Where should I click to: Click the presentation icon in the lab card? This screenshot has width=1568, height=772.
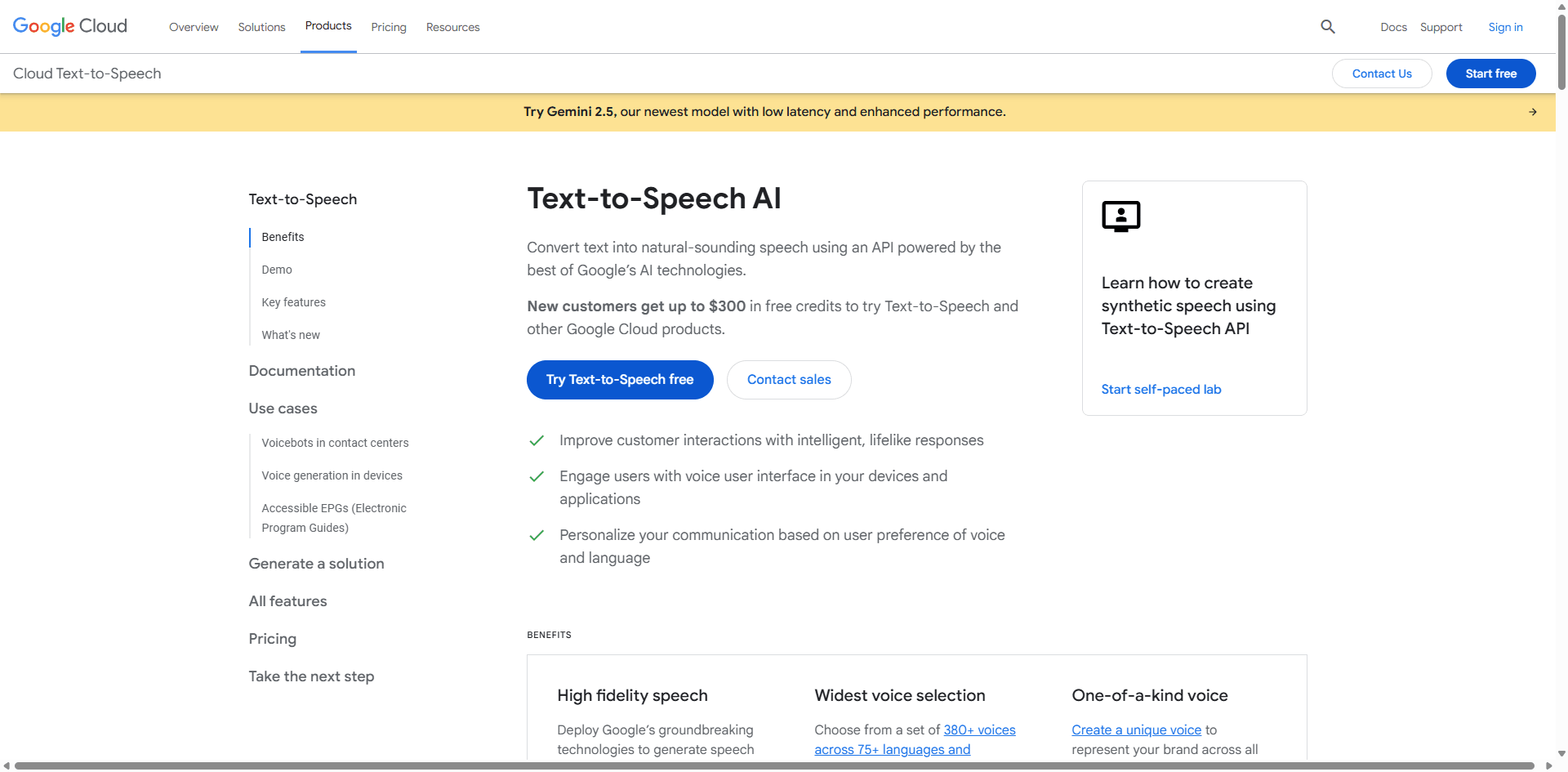point(1120,216)
